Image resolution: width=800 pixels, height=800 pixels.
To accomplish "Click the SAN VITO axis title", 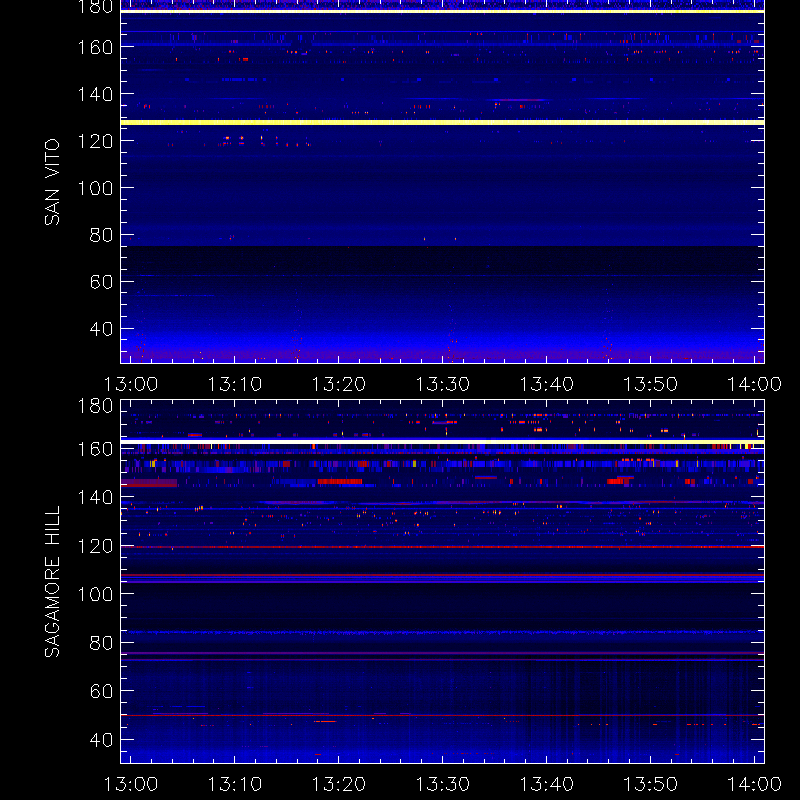I will 52,182.
